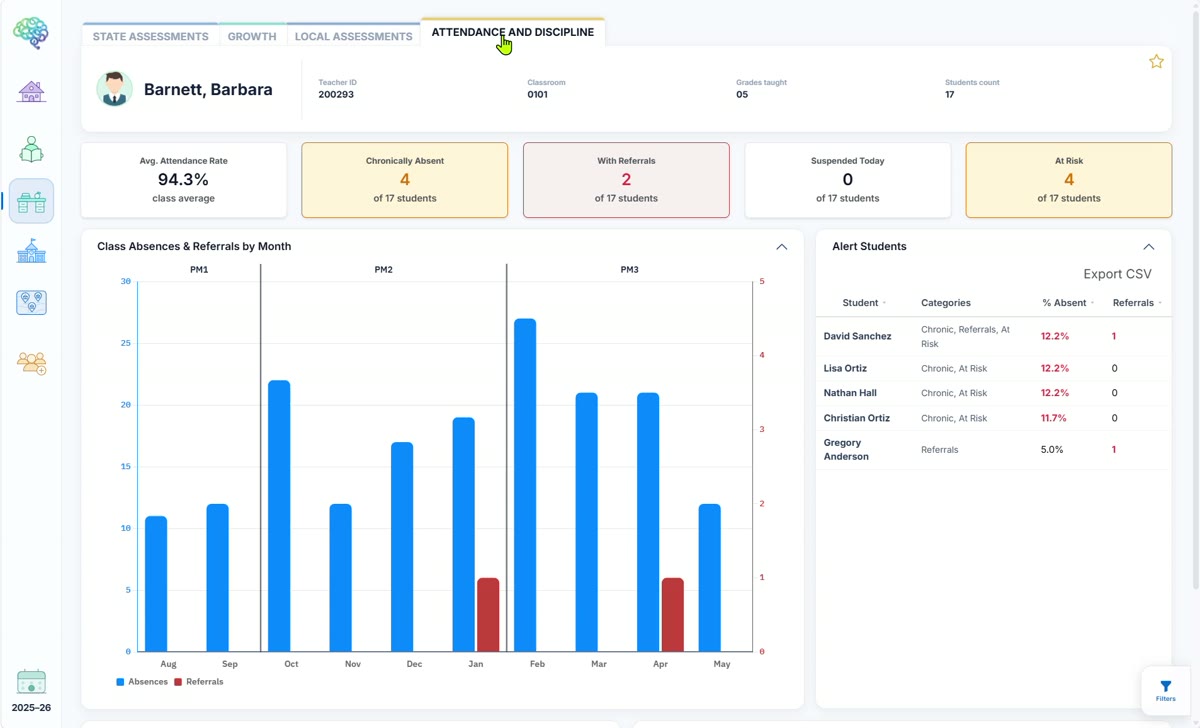Viewport: 1200px width, 728px height.
Task: Select the classroom desk sidebar icon
Action: click(31, 201)
